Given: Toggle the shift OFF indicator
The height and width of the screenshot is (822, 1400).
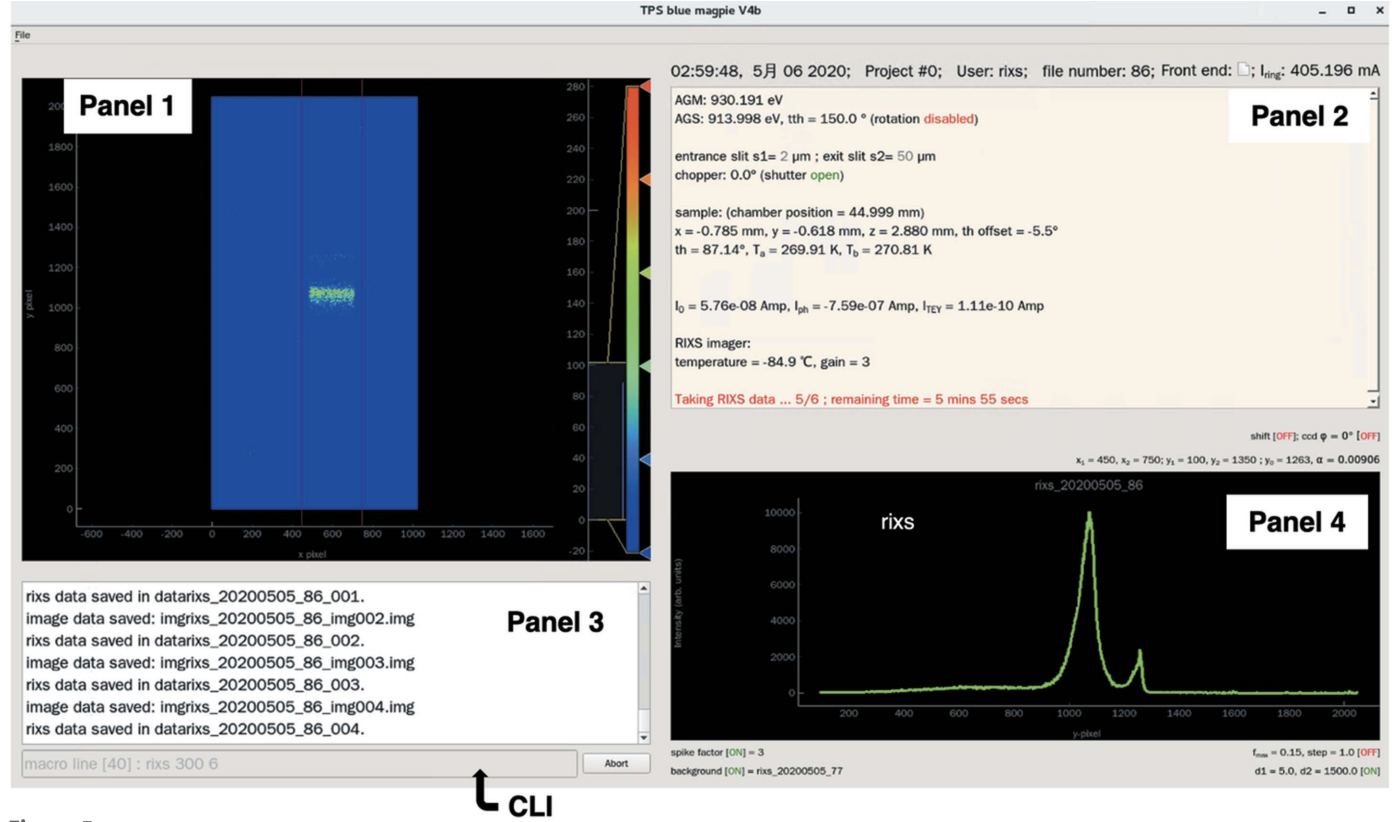Looking at the screenshot, I should (1284, 436).
